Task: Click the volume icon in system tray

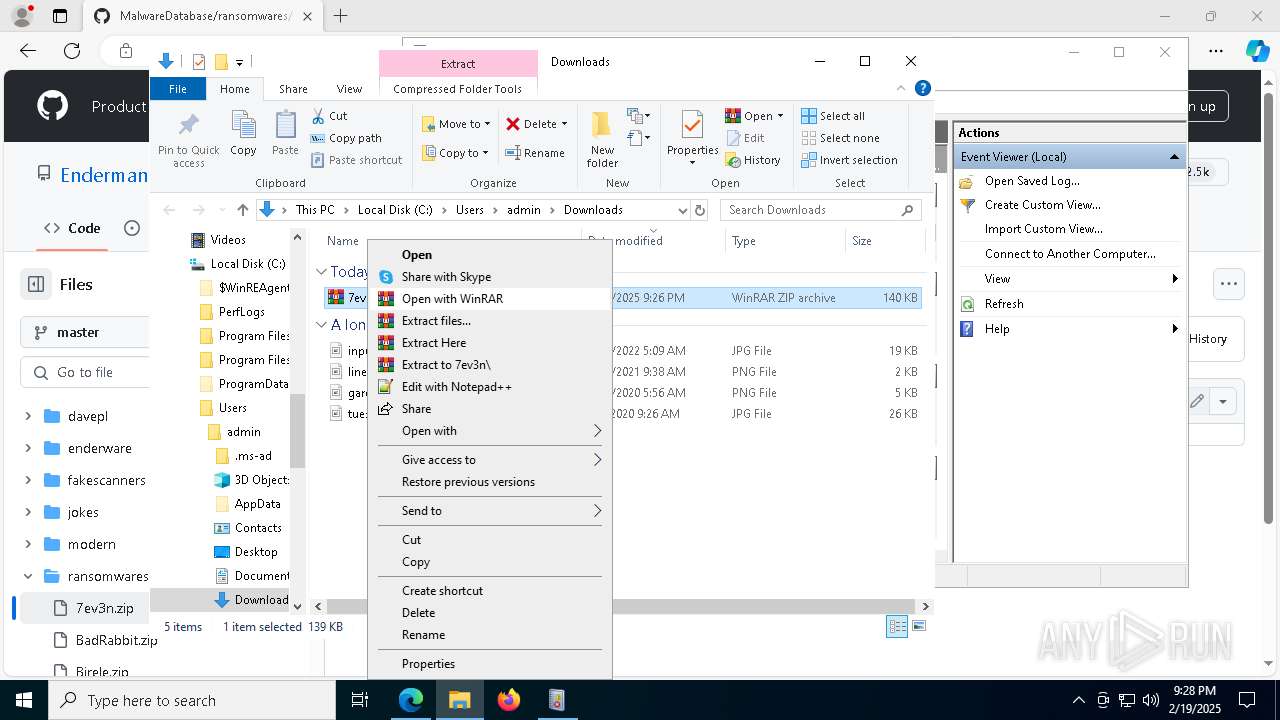Action: click(1151, 700)
